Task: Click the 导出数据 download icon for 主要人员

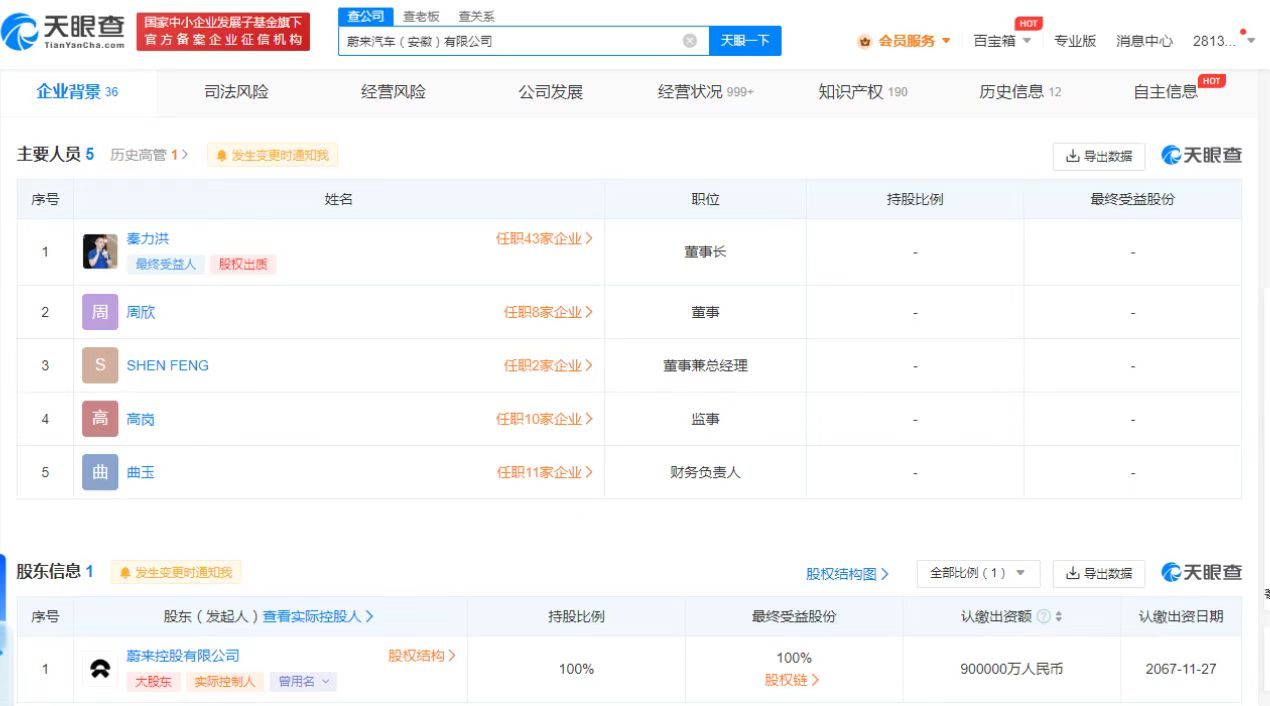Action: pos(1073,156)
